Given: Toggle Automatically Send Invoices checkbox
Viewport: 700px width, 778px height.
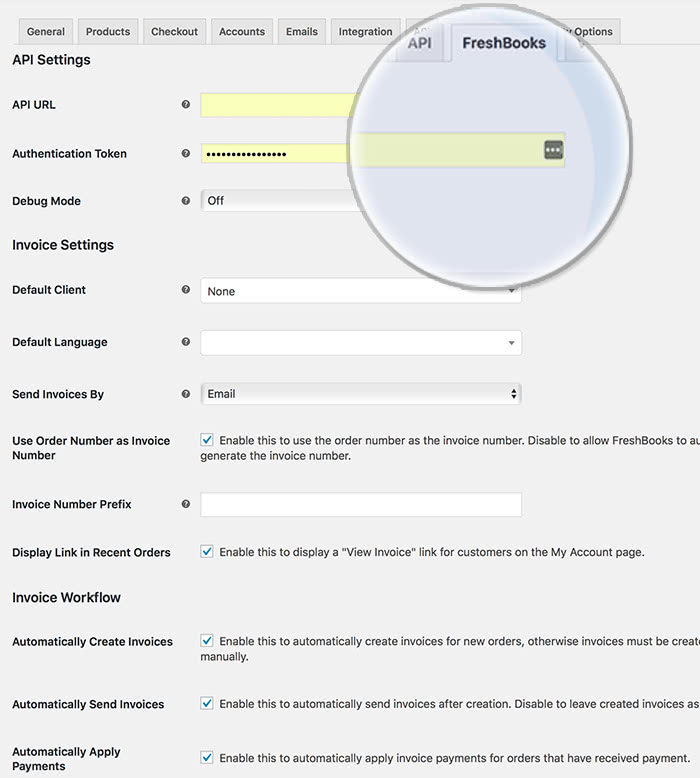Looking at the screenshot, I should (x=207, y=703).
